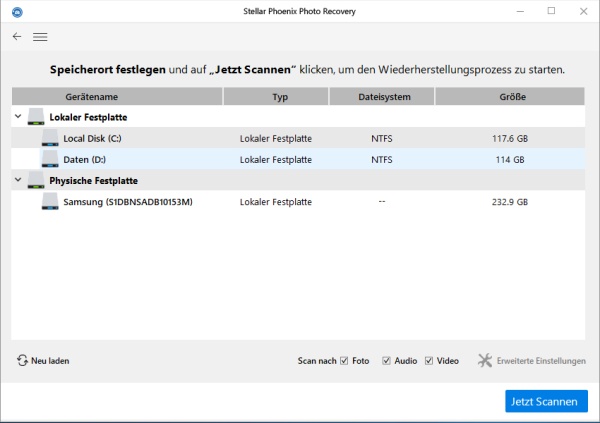Image resolution: width=600 pixels, height=423 pixels.
Task: Click the Typ column header
Action: 276,96
